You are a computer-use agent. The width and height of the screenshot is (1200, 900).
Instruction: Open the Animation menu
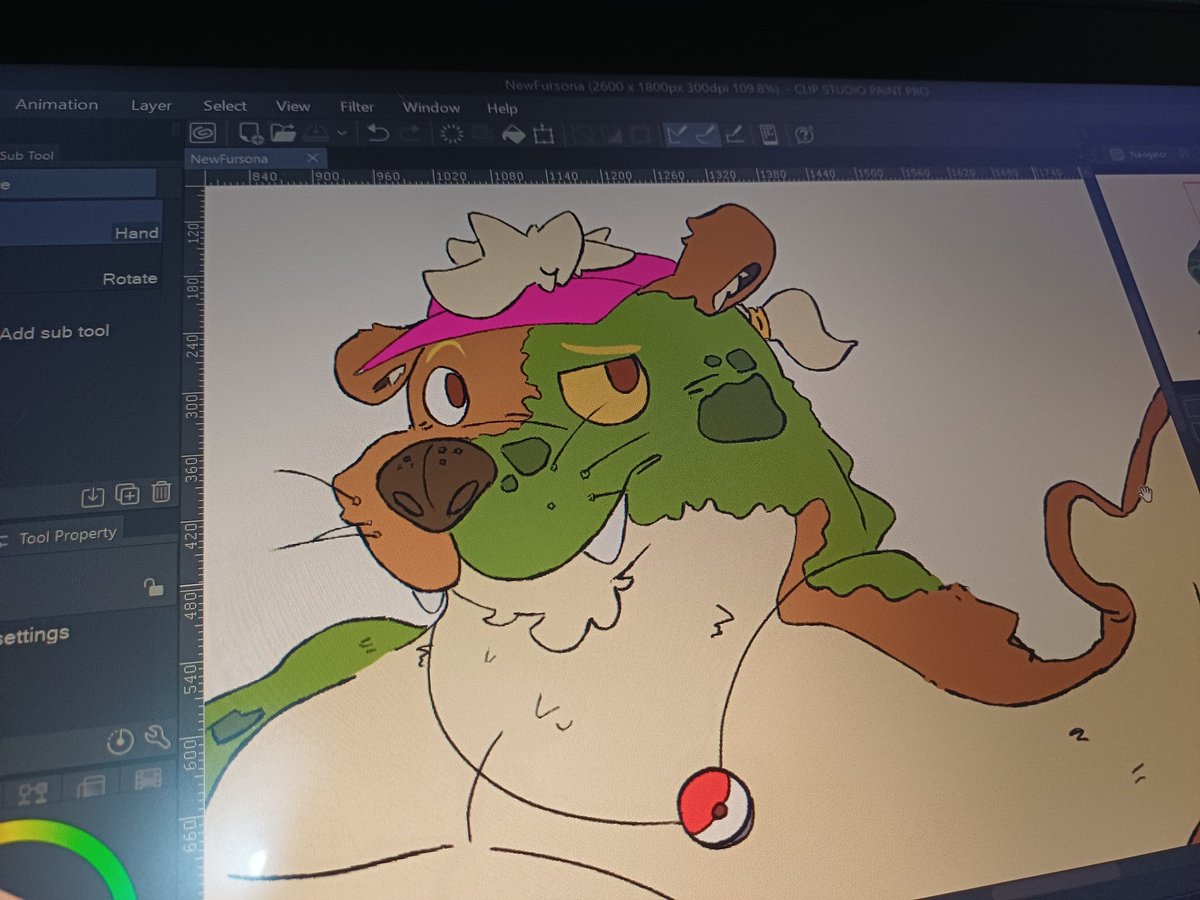pos(57,104)
